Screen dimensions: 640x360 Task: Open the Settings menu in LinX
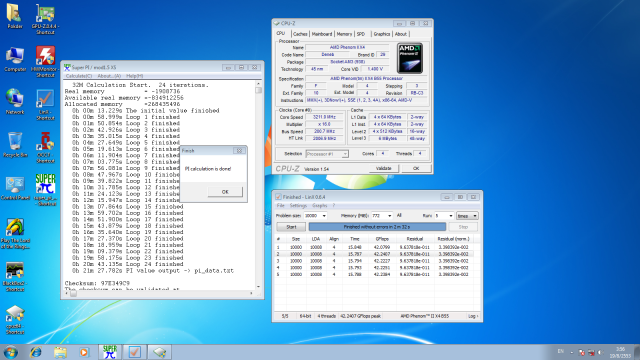[x=298, y=206]
